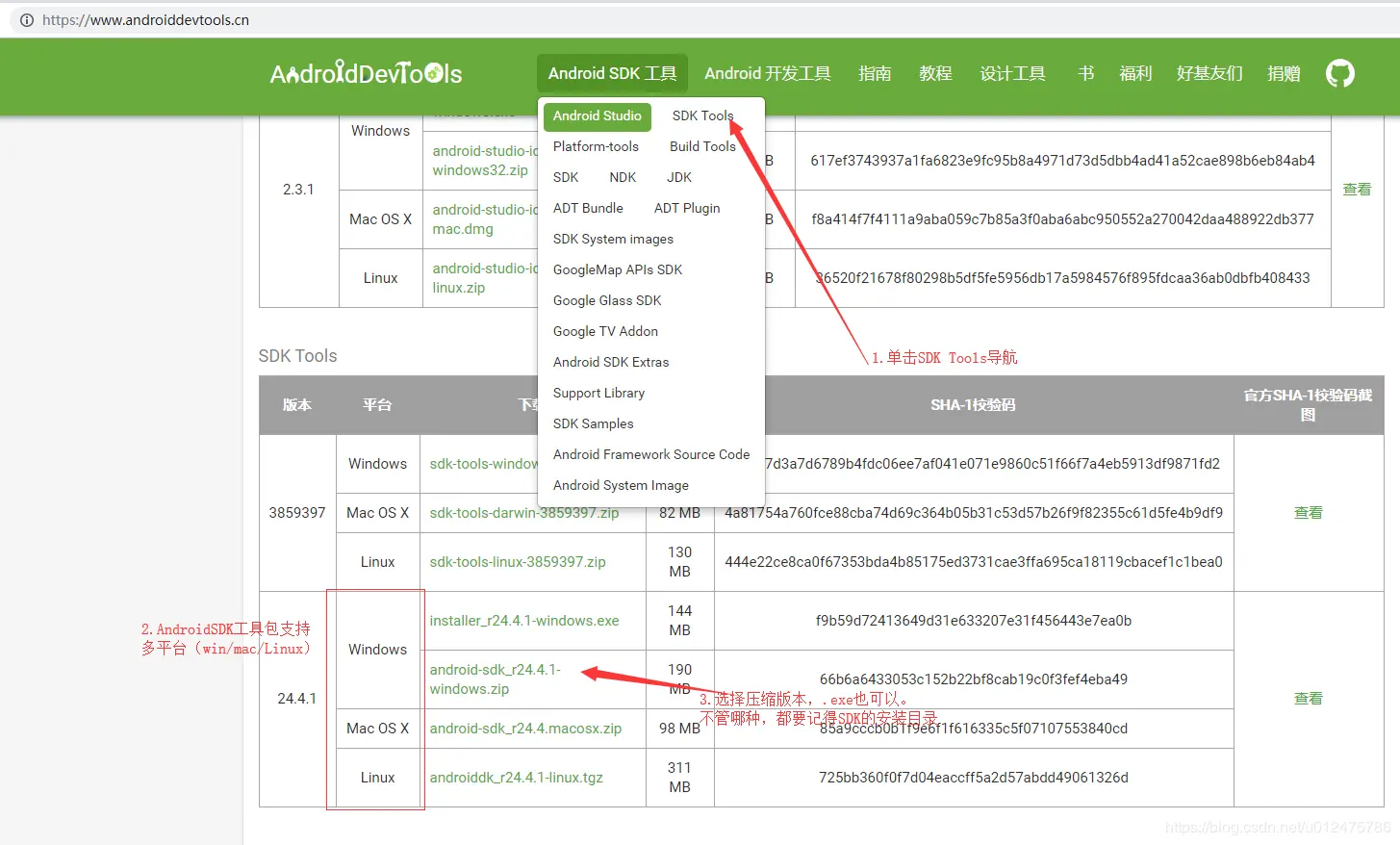This screenshot has height=845, width=1400.
Task: Click 查看 link for version 2.3.1
Action: click(x=1357, y=190)
